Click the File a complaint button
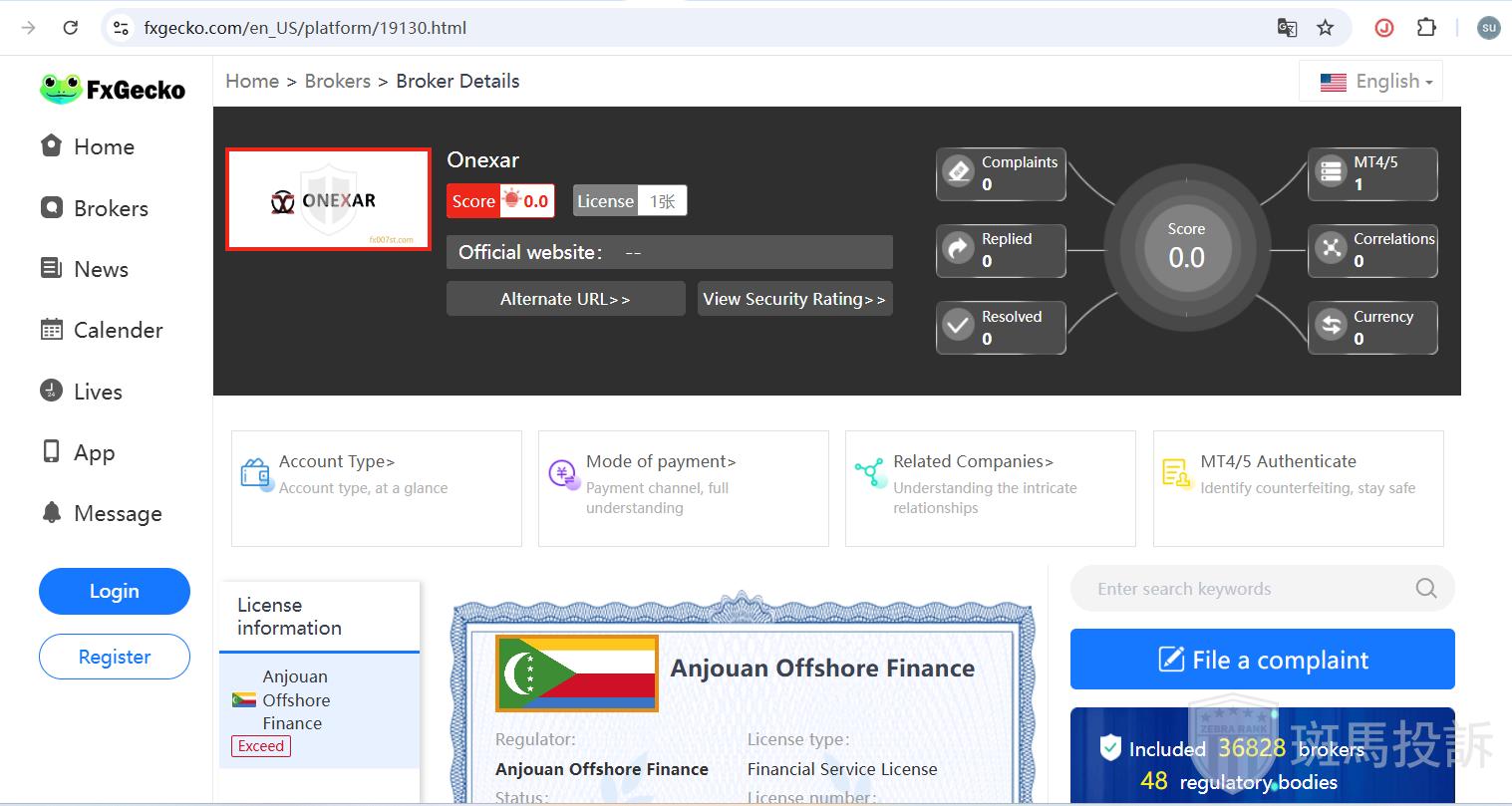Screen dimensions: 1512x806 coord(1262,660)
